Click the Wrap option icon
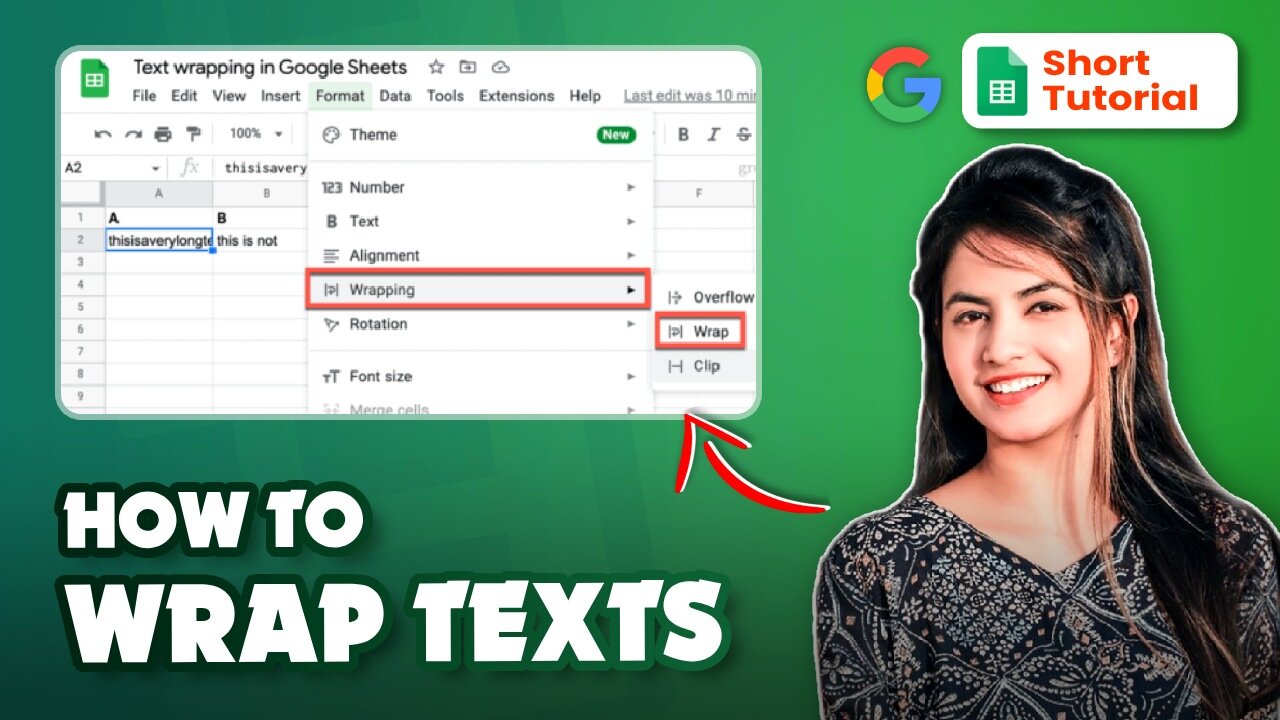1280x720 pixels. tap(675, 331)
